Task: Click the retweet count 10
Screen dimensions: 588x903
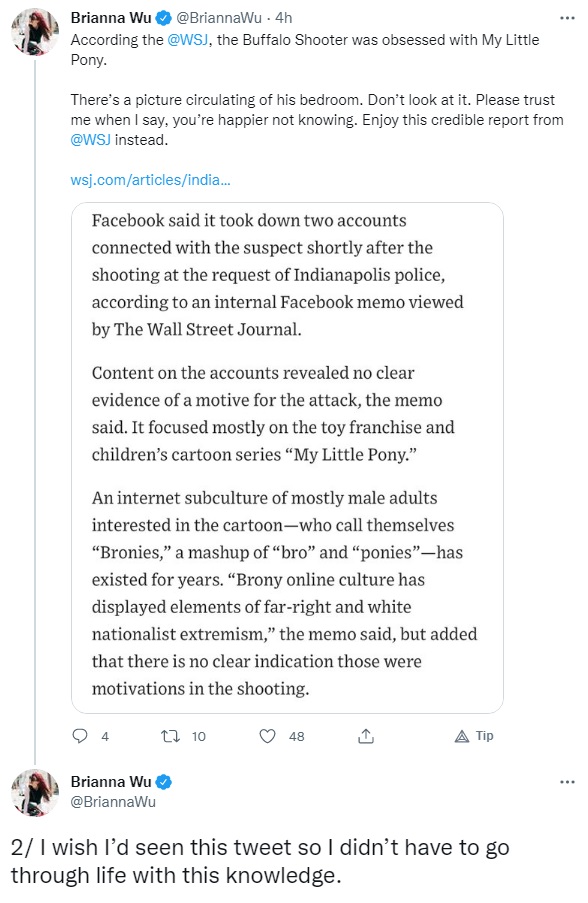Action: [199, 737]
